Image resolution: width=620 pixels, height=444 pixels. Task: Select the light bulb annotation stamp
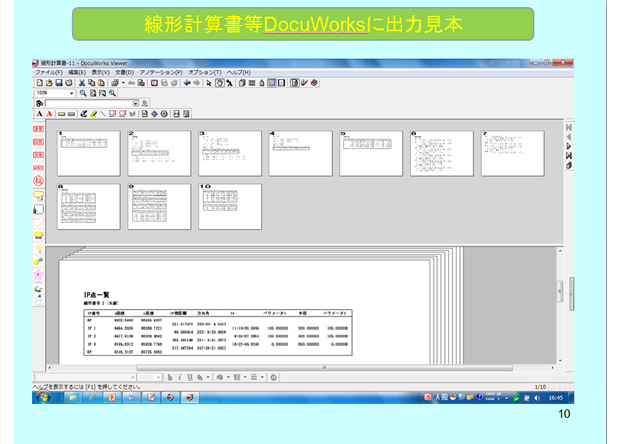(38, 249)
